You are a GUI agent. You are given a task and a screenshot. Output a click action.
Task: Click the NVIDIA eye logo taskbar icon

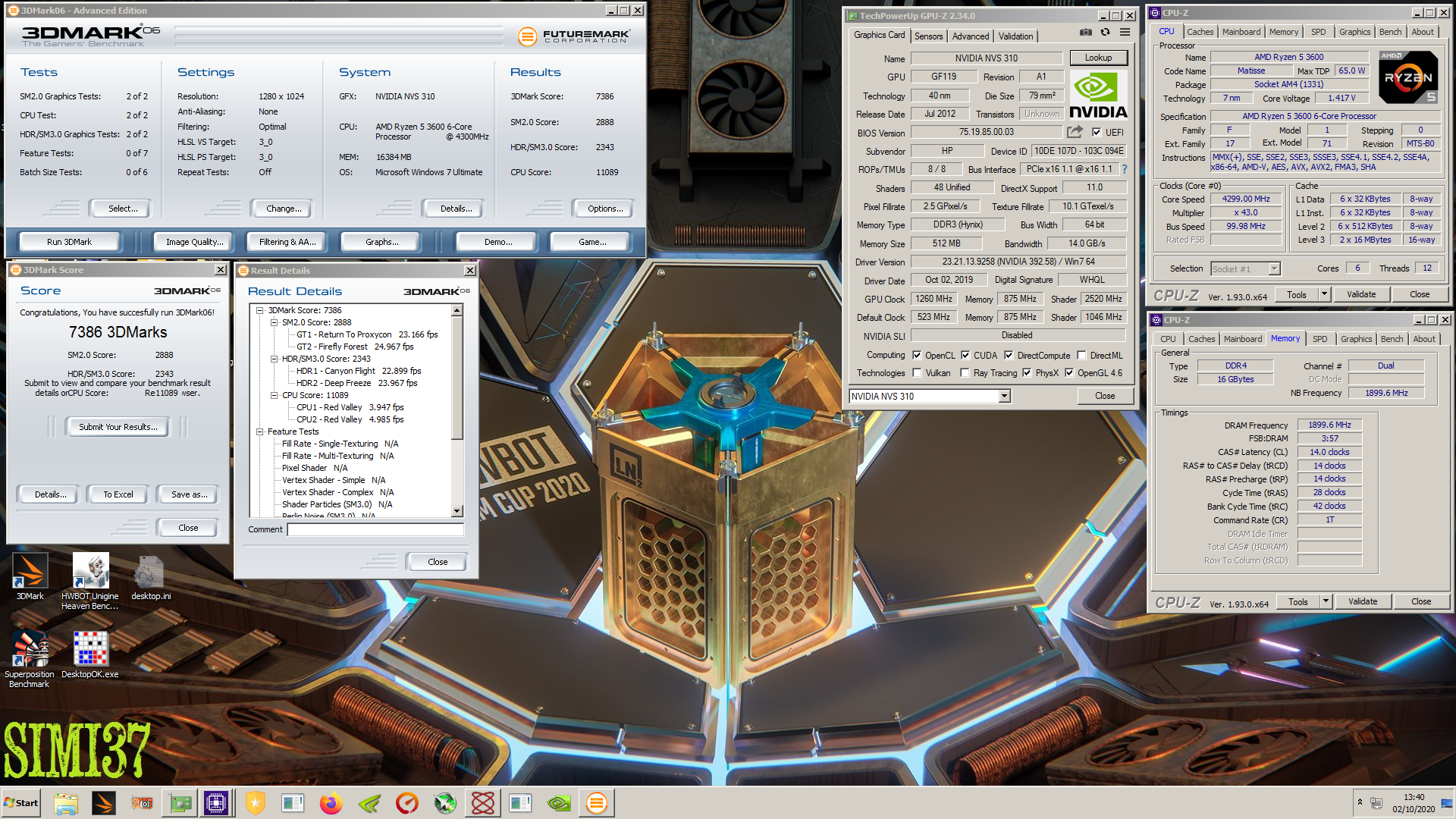[x=559, y=803]
